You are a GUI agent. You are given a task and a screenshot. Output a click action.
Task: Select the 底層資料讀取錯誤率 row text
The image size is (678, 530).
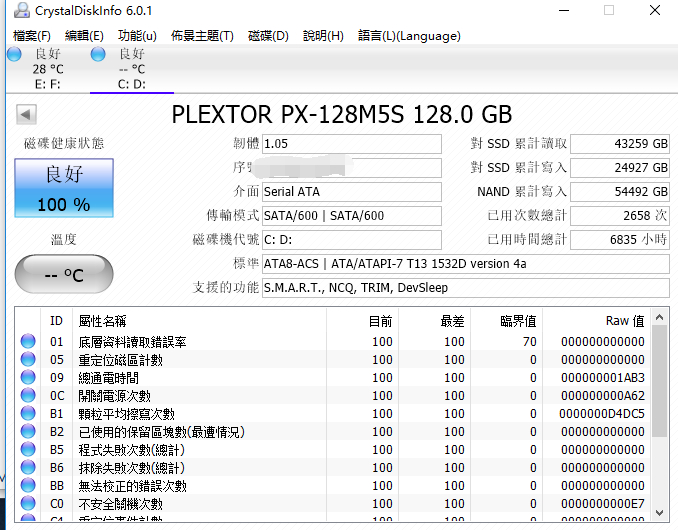pos(132,342)
